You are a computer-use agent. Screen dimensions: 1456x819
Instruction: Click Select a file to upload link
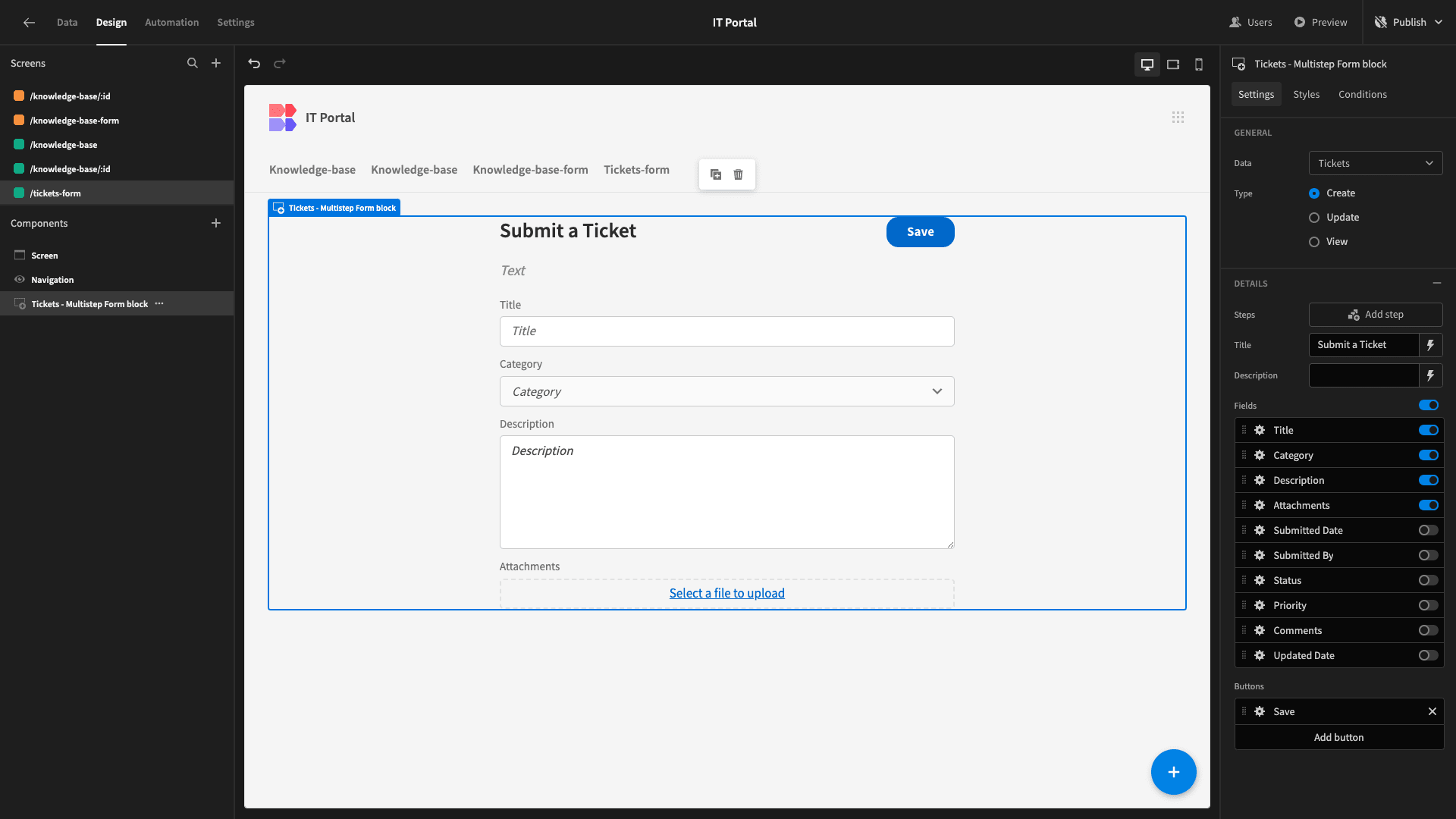tap(726, 593)
